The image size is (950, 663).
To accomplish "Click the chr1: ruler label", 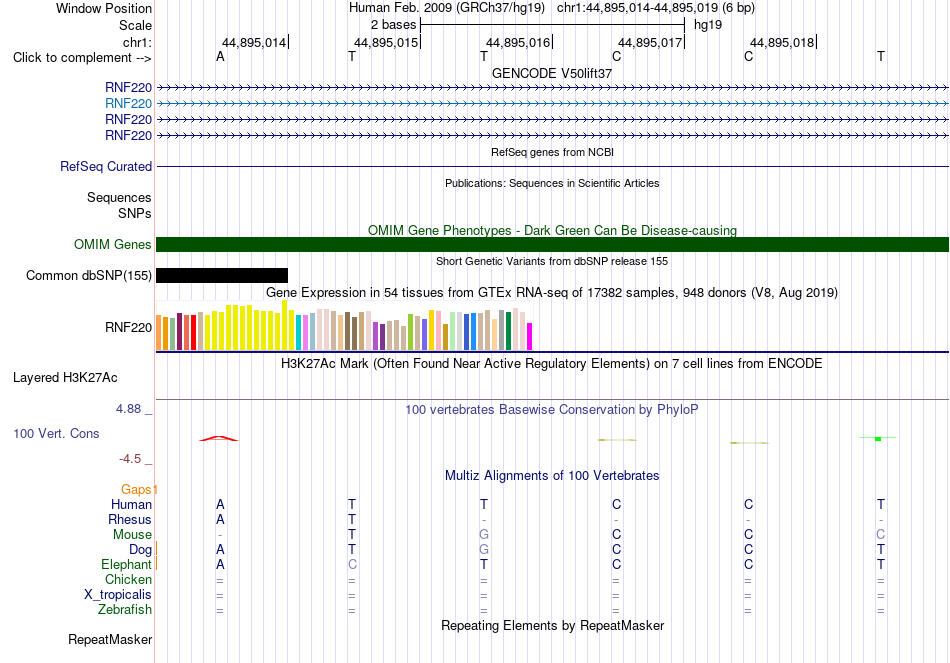I will tap(137, 42).
